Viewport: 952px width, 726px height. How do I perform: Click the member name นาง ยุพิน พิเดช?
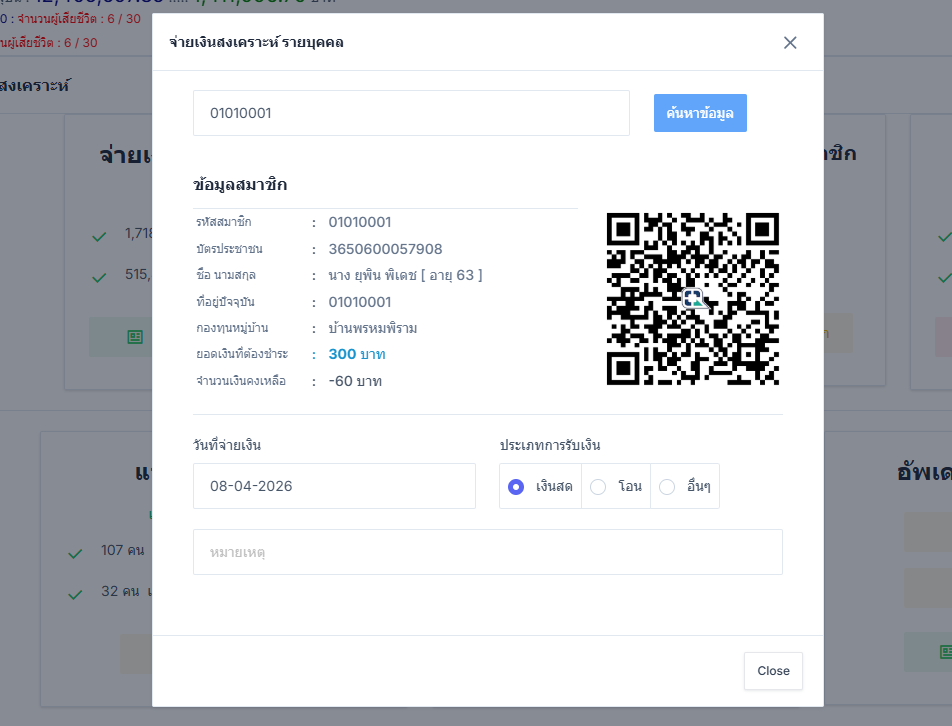tap(373, 276)
